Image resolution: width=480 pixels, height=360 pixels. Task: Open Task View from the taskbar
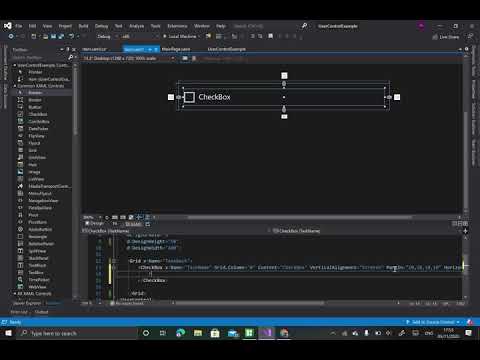(163, 333)
